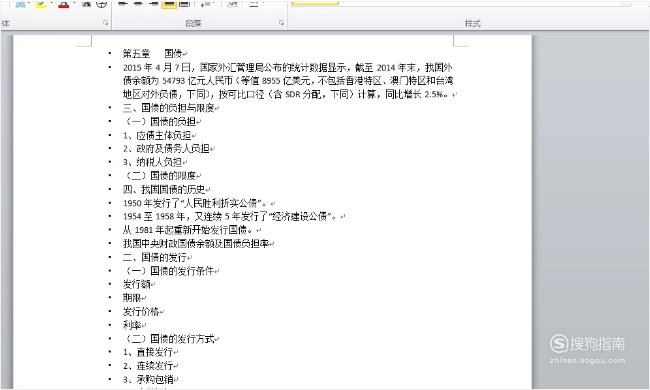Click the 搜狗指南 watermark link
The height and width of the screenshot is (390, 650).
(587, 349)
